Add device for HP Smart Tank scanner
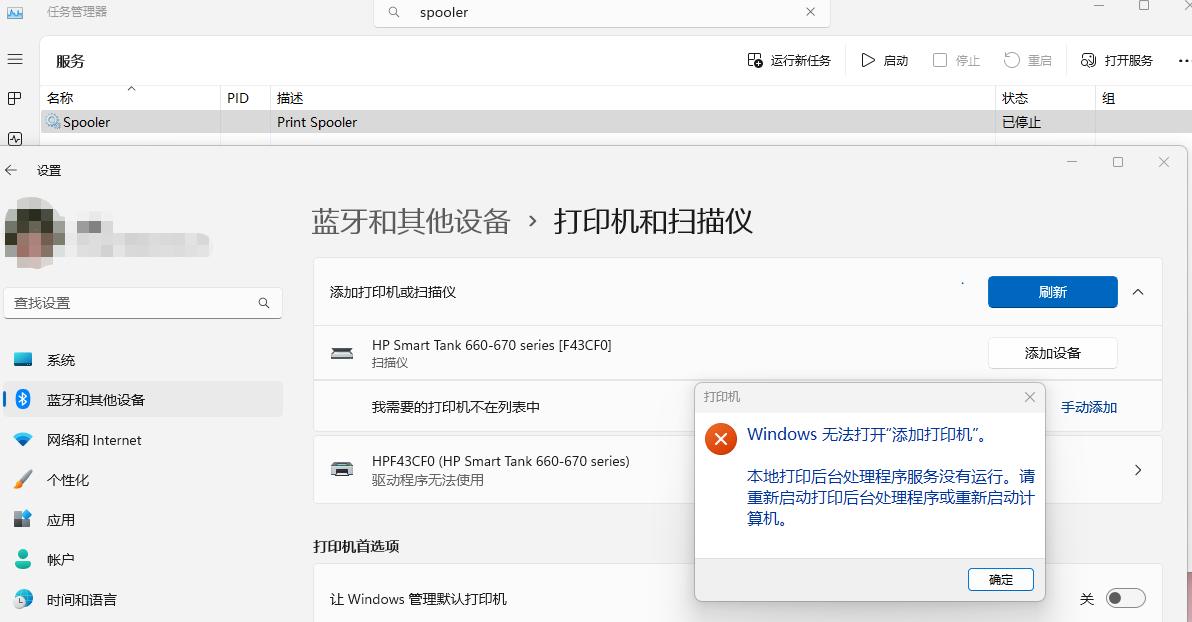This screenshot has width=1192, height=622. coord(1052,353)
